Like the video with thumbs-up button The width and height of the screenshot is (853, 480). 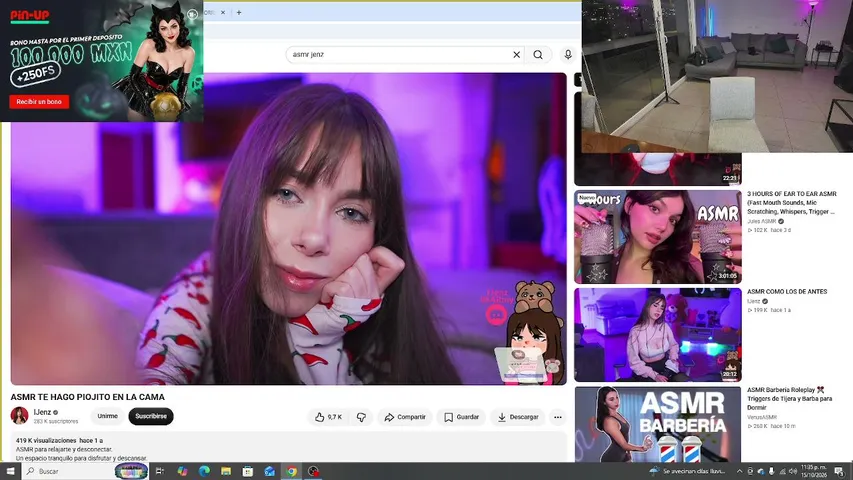[329, 417]
